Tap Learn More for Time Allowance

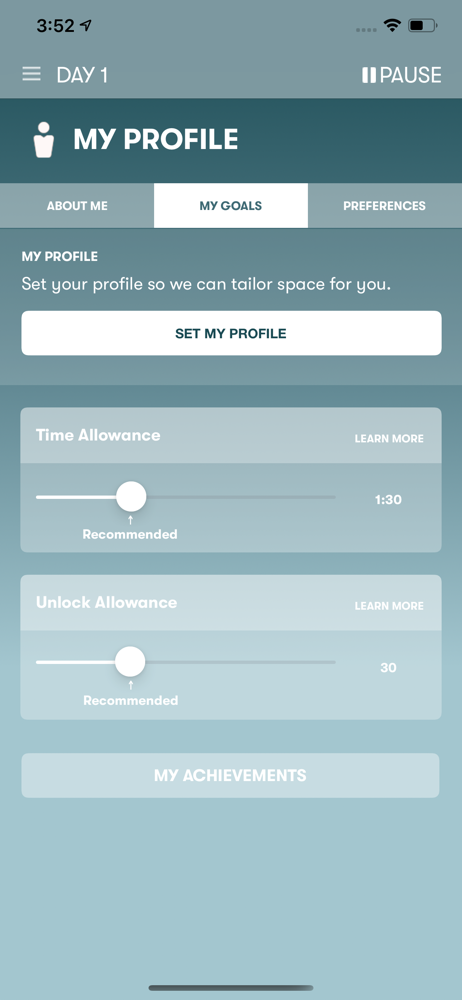coord(389,439)
